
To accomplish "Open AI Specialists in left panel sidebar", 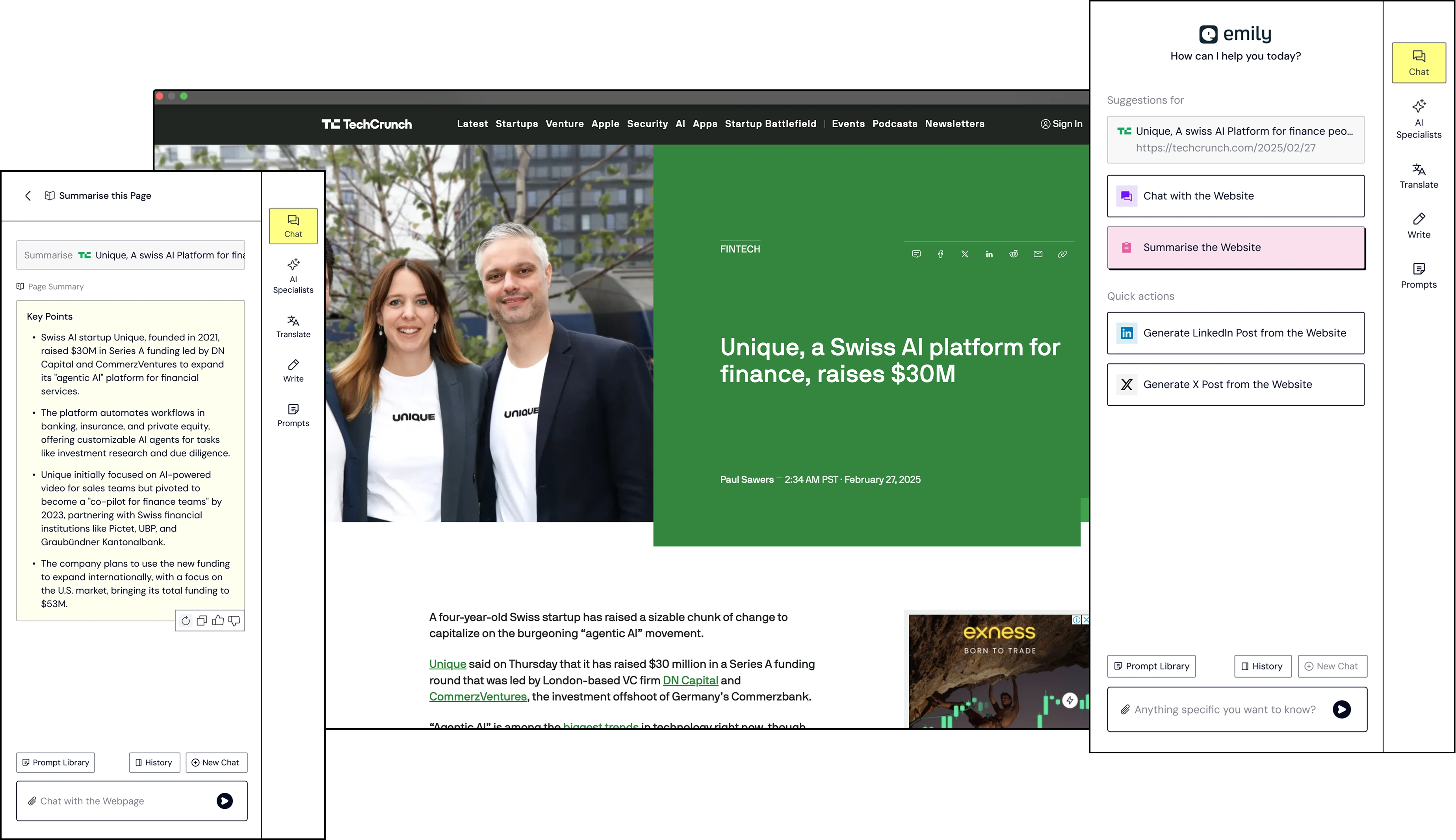I will (293, 276).
